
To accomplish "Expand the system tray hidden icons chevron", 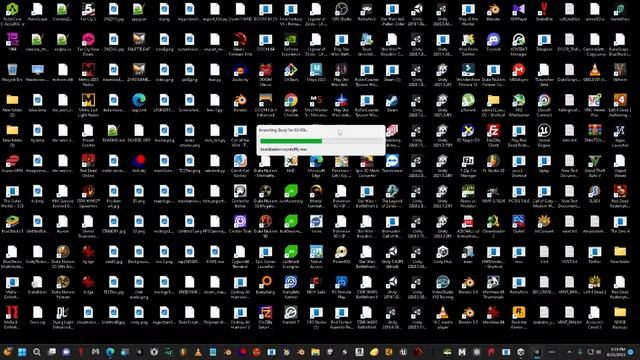I will pos(569,352).
